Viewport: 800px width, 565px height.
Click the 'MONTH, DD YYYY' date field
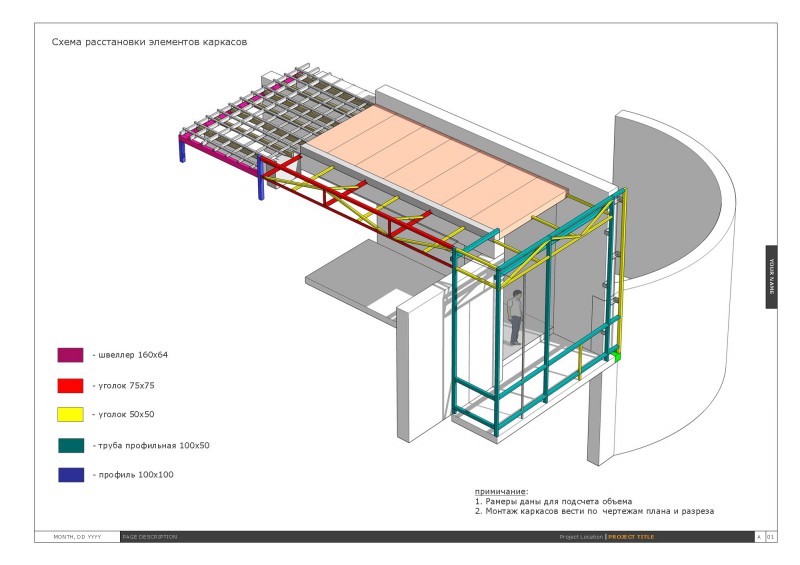coord(78,537)
